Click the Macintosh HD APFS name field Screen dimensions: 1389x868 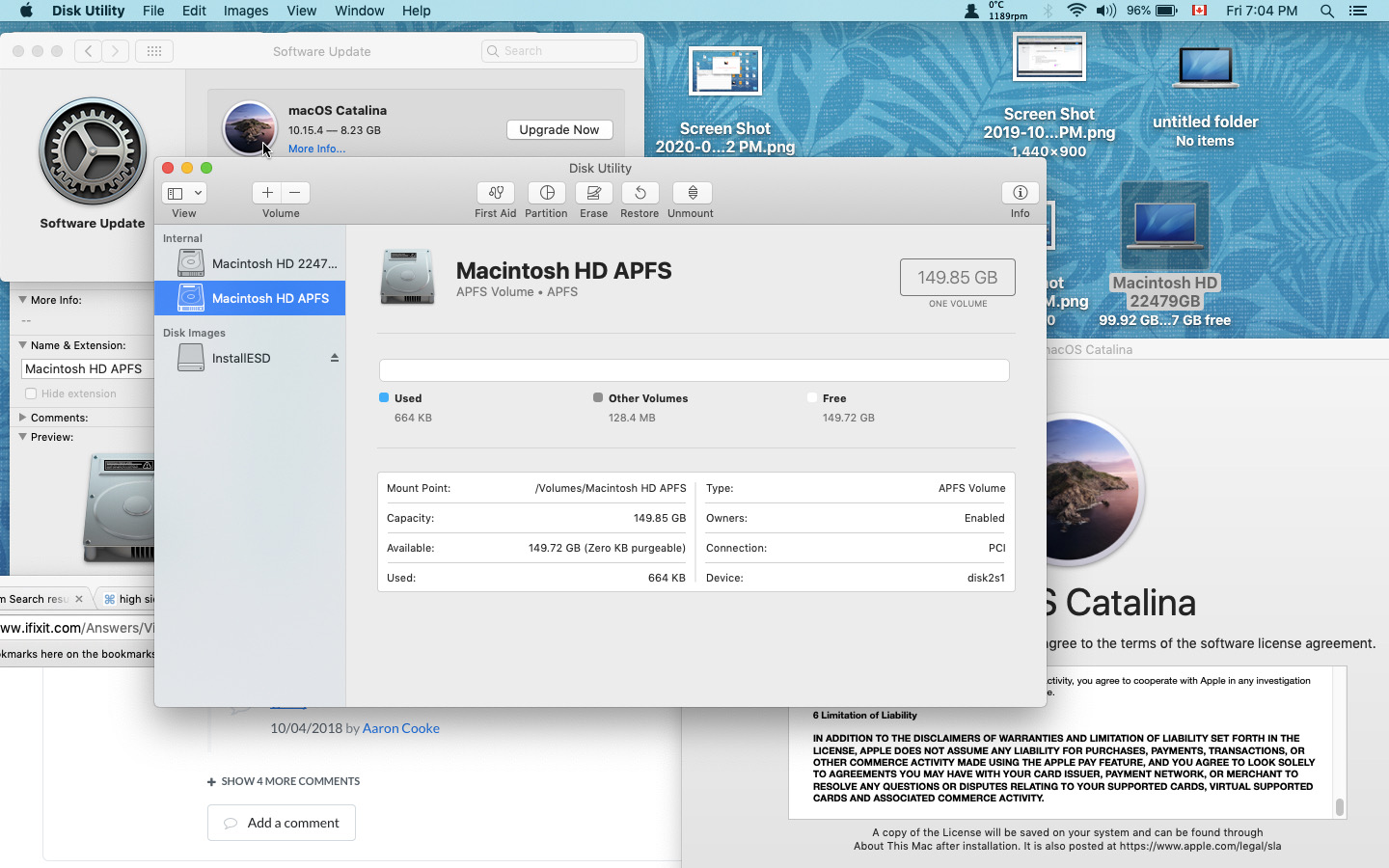[88, 368]
